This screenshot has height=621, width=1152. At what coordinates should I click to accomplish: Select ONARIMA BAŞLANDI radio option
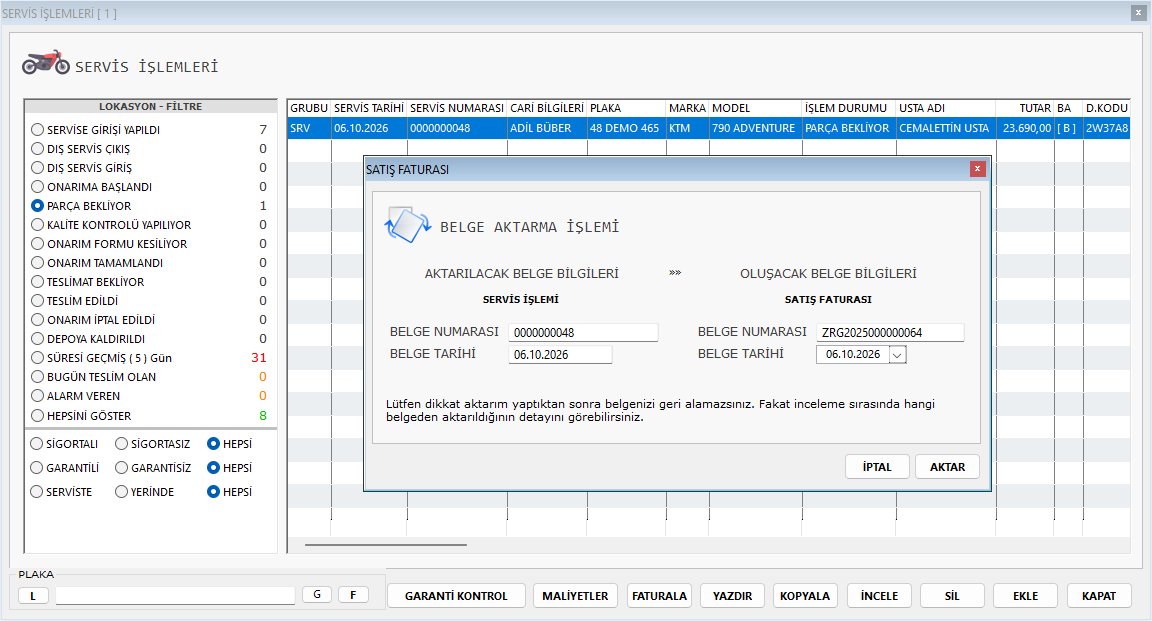pyautogui.click(x=37, y=187)
